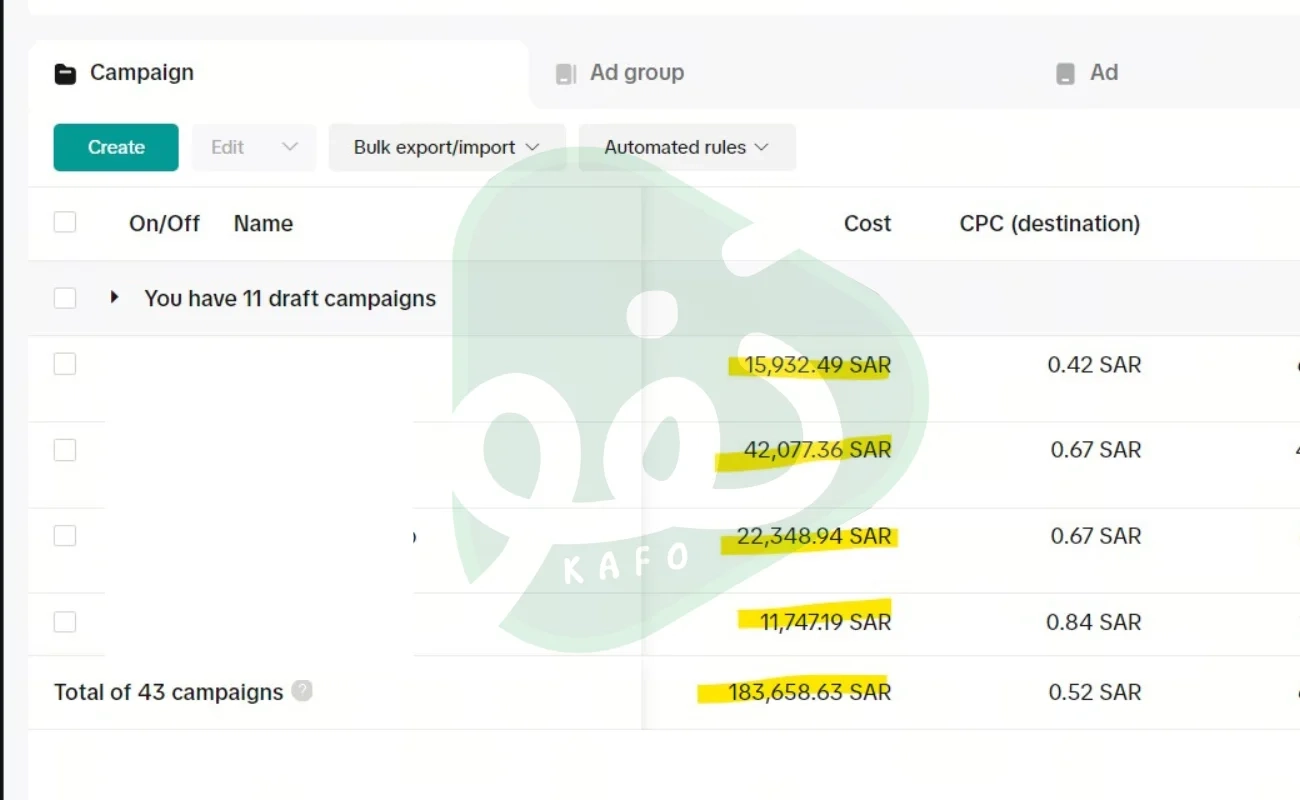Select the campaign row costing 15,932.49 SAR
Screen dimensions: 1300x800
[65, 364]
